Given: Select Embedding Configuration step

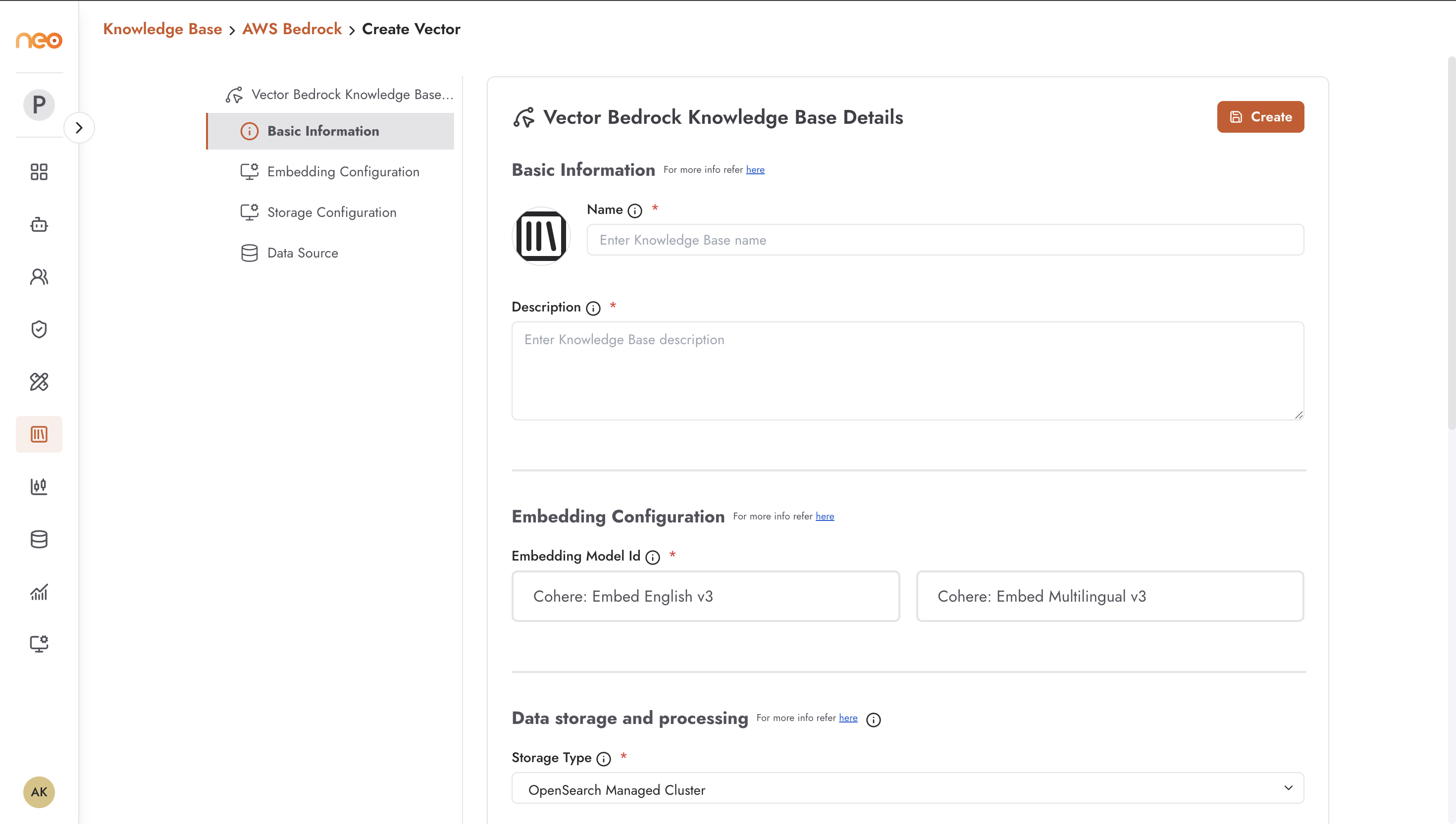Looking at the screenshot, I should coord(331,171).
